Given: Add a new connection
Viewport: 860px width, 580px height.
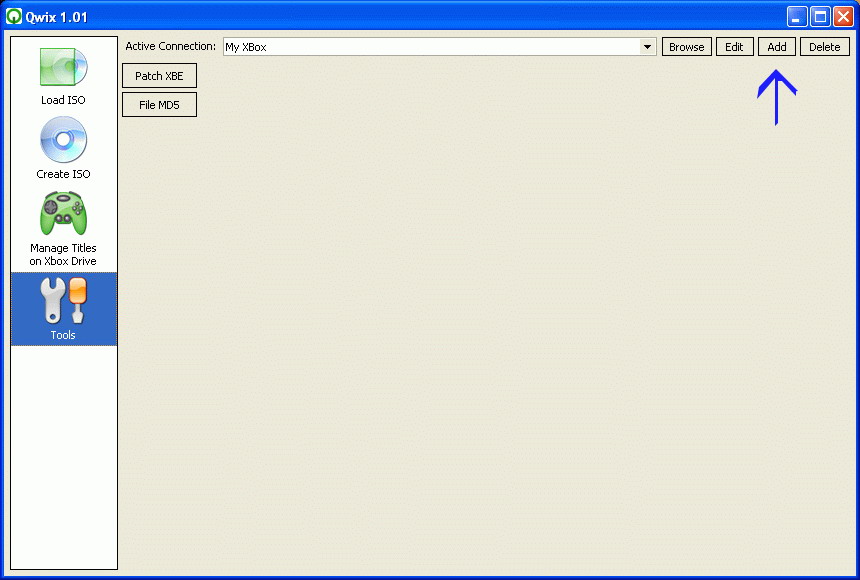Looking at the screenshot, I should (777, 47).
